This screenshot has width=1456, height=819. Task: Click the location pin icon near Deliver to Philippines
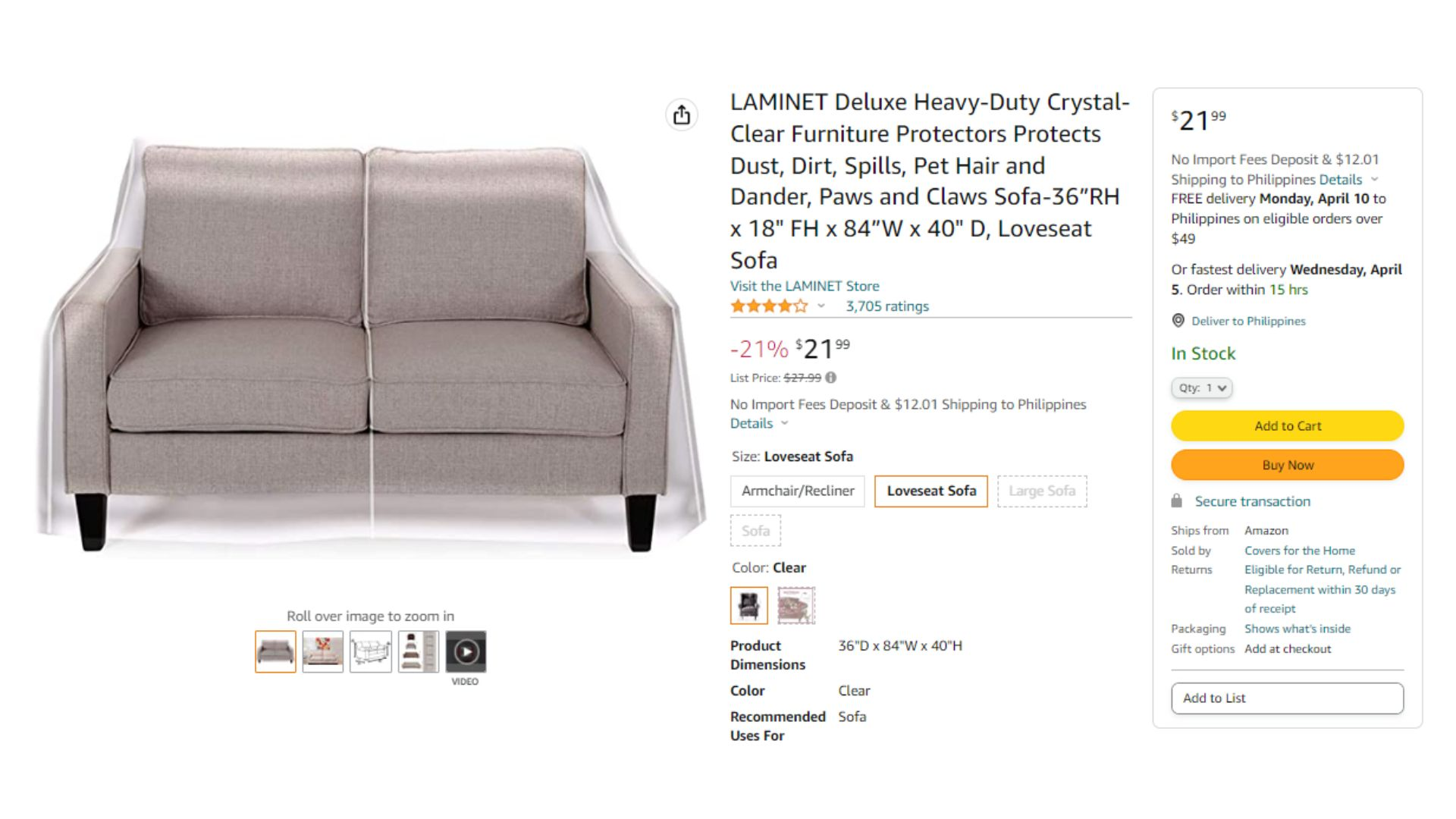pos(1178,321)
